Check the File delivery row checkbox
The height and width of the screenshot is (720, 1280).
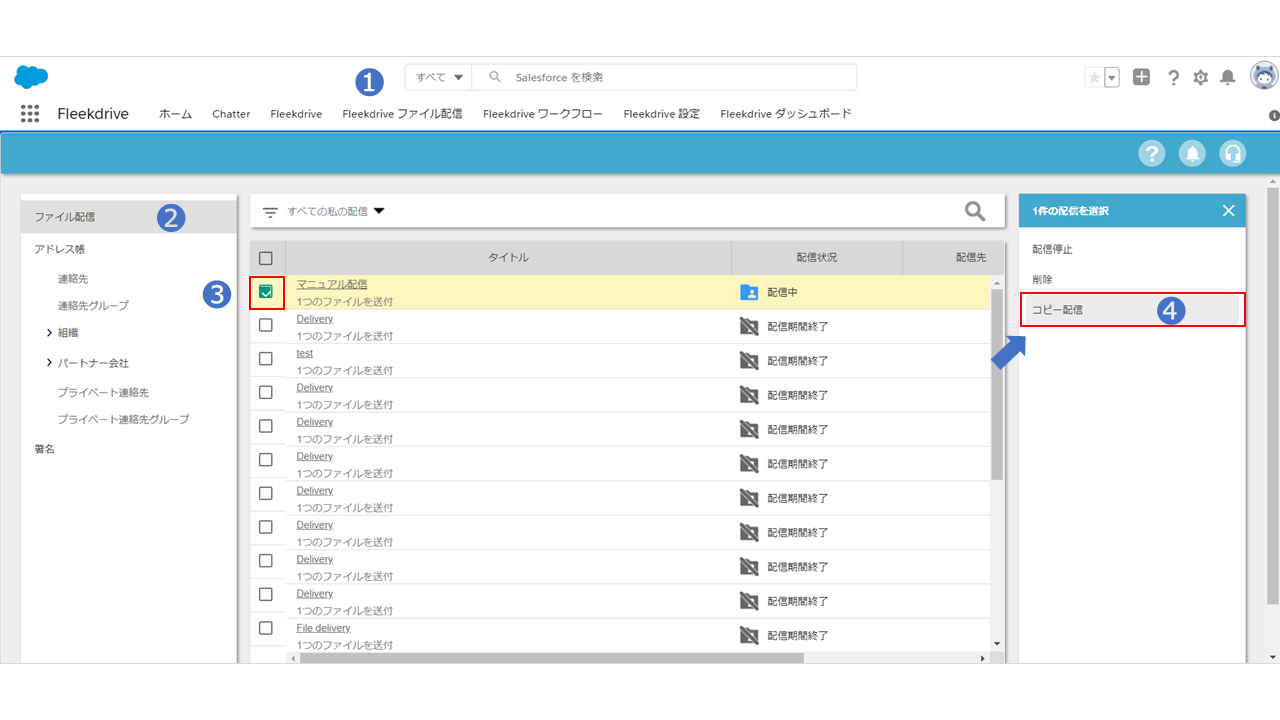266,628
